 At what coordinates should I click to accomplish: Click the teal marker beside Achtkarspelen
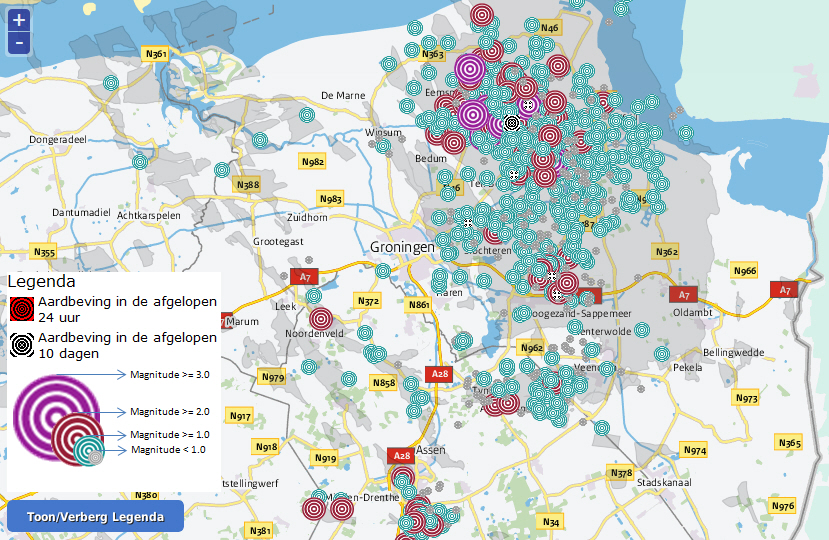(x=140, y=161)
